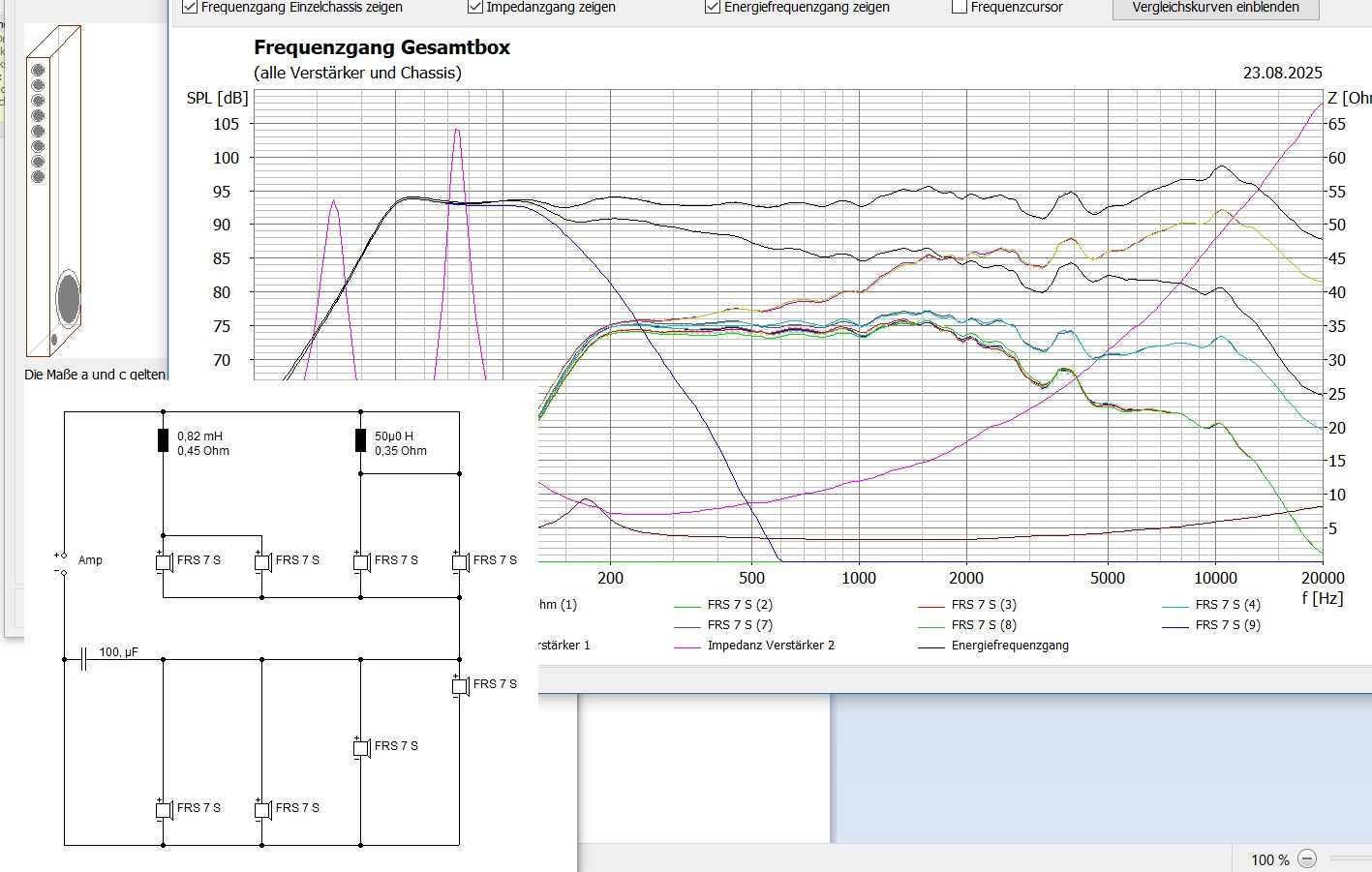1372x872 pixels.
Task: Click large woofer in cabinet preview
Action: click(x=68, y=299)
